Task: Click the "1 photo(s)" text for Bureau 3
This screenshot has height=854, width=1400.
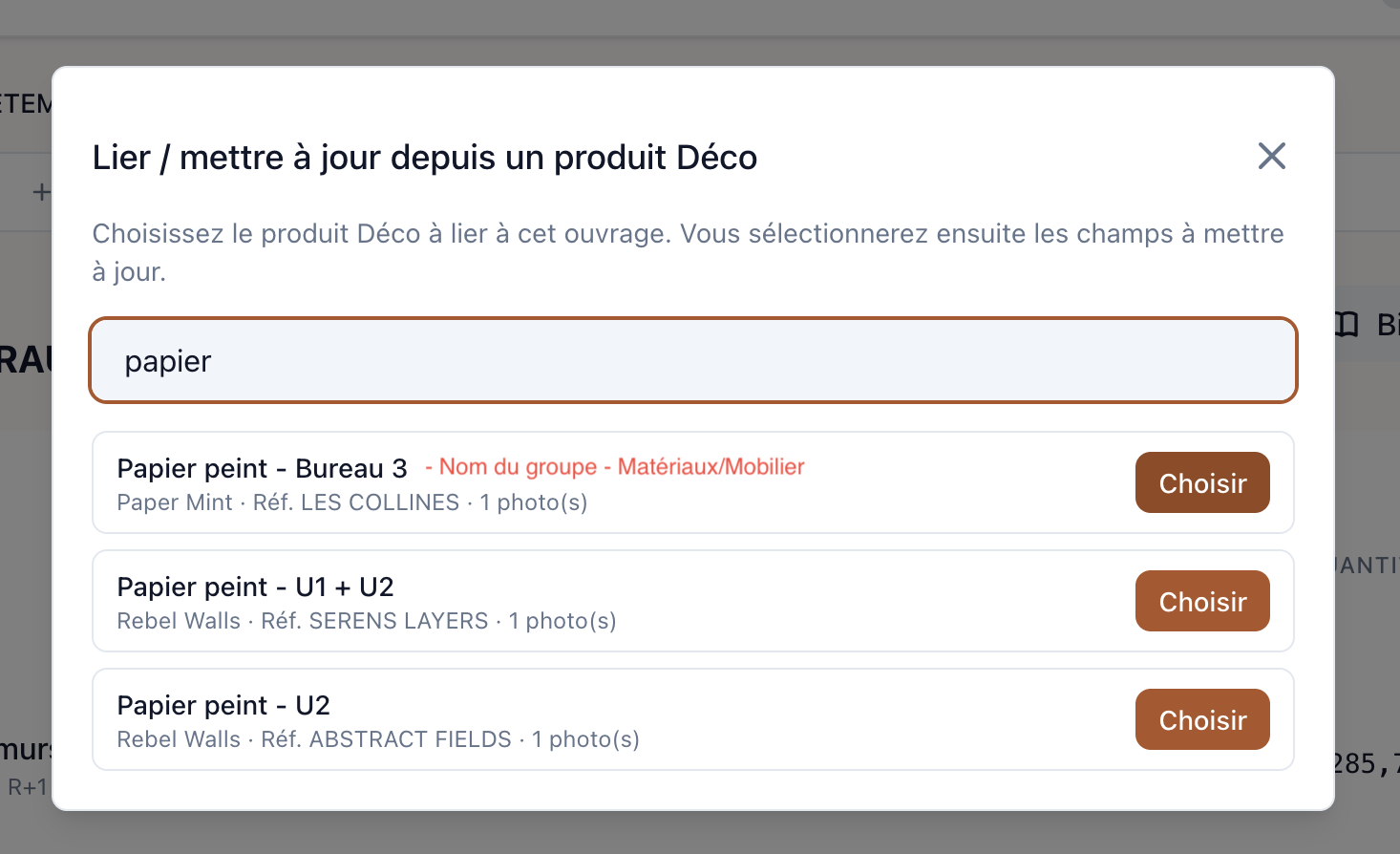Action: pos(534,502)
